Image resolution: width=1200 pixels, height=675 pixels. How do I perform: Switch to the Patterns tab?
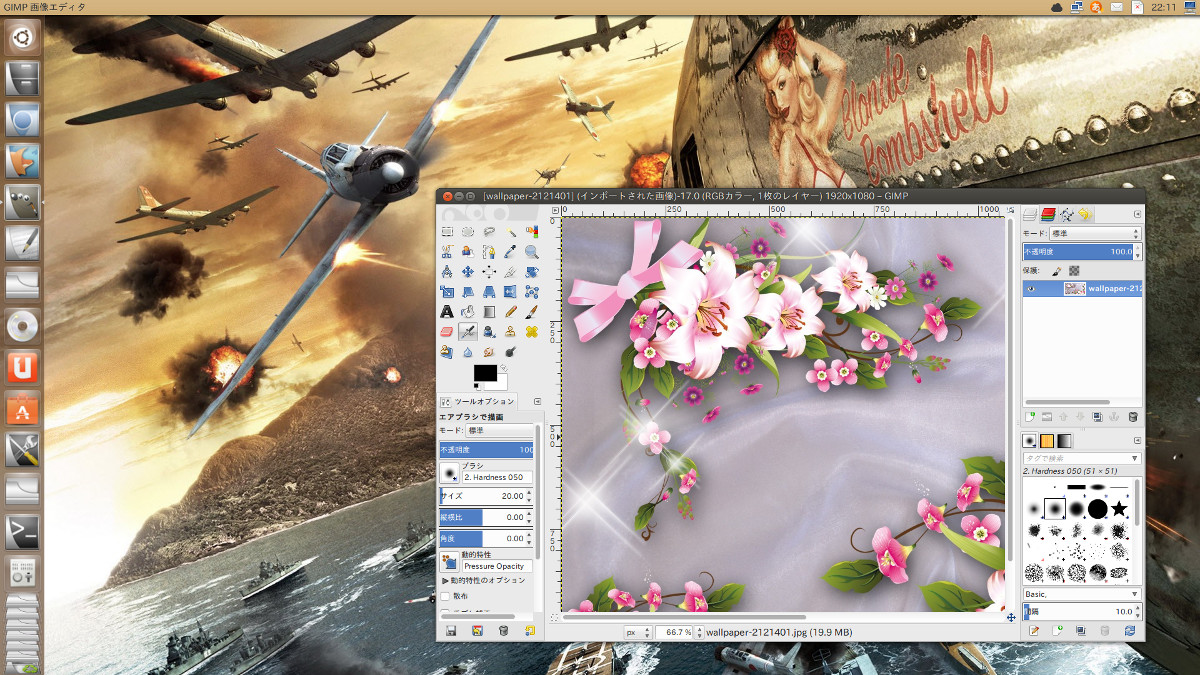pos(1047,440)
